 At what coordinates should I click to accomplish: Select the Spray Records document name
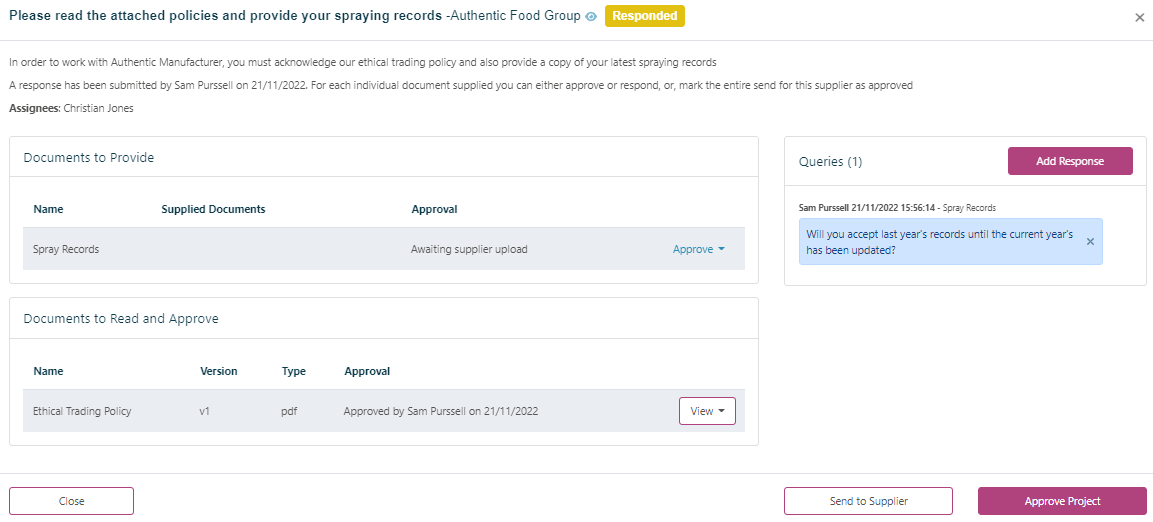pyautogui.click(x=66, y=249)
